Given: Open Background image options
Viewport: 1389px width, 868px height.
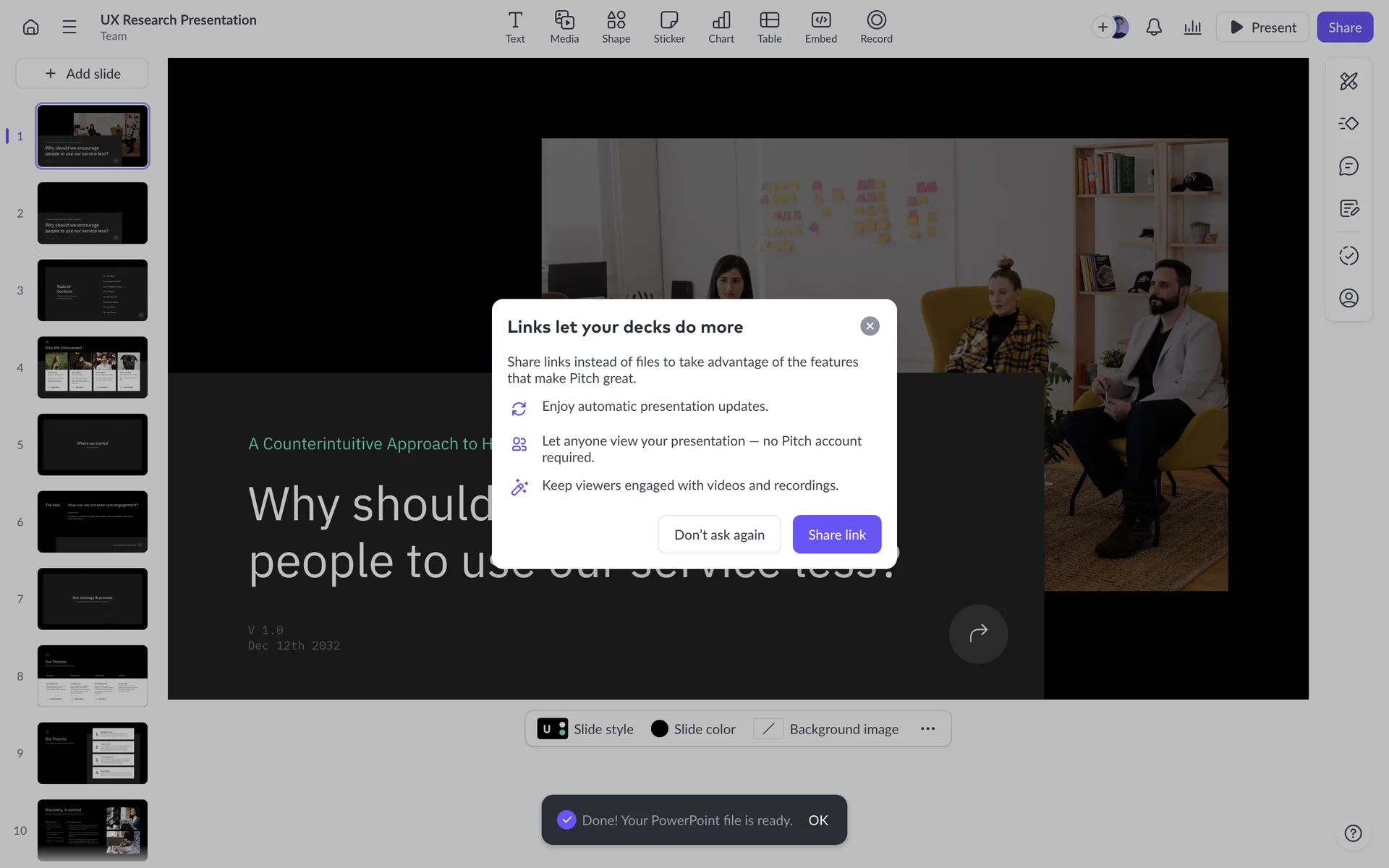Looking at the screenshot, I should coord(827,729).
